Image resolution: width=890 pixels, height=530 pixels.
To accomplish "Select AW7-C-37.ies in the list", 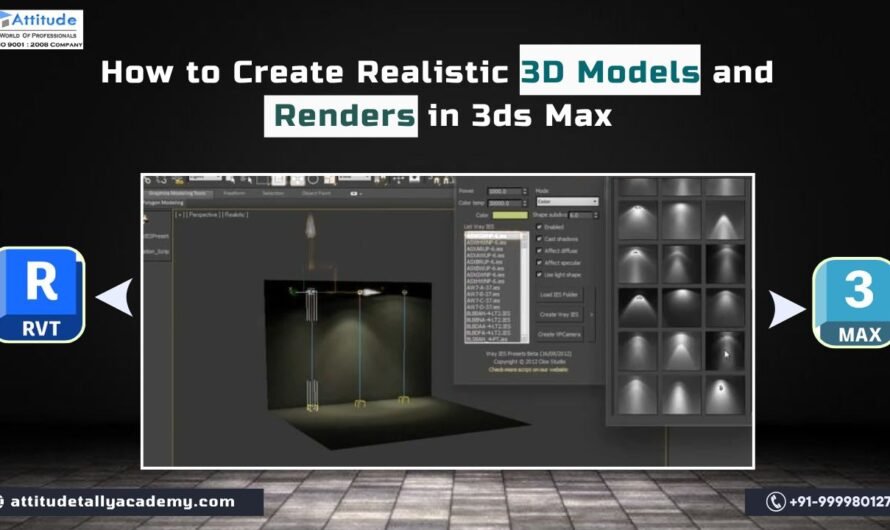I will click(x=484, y=301).
